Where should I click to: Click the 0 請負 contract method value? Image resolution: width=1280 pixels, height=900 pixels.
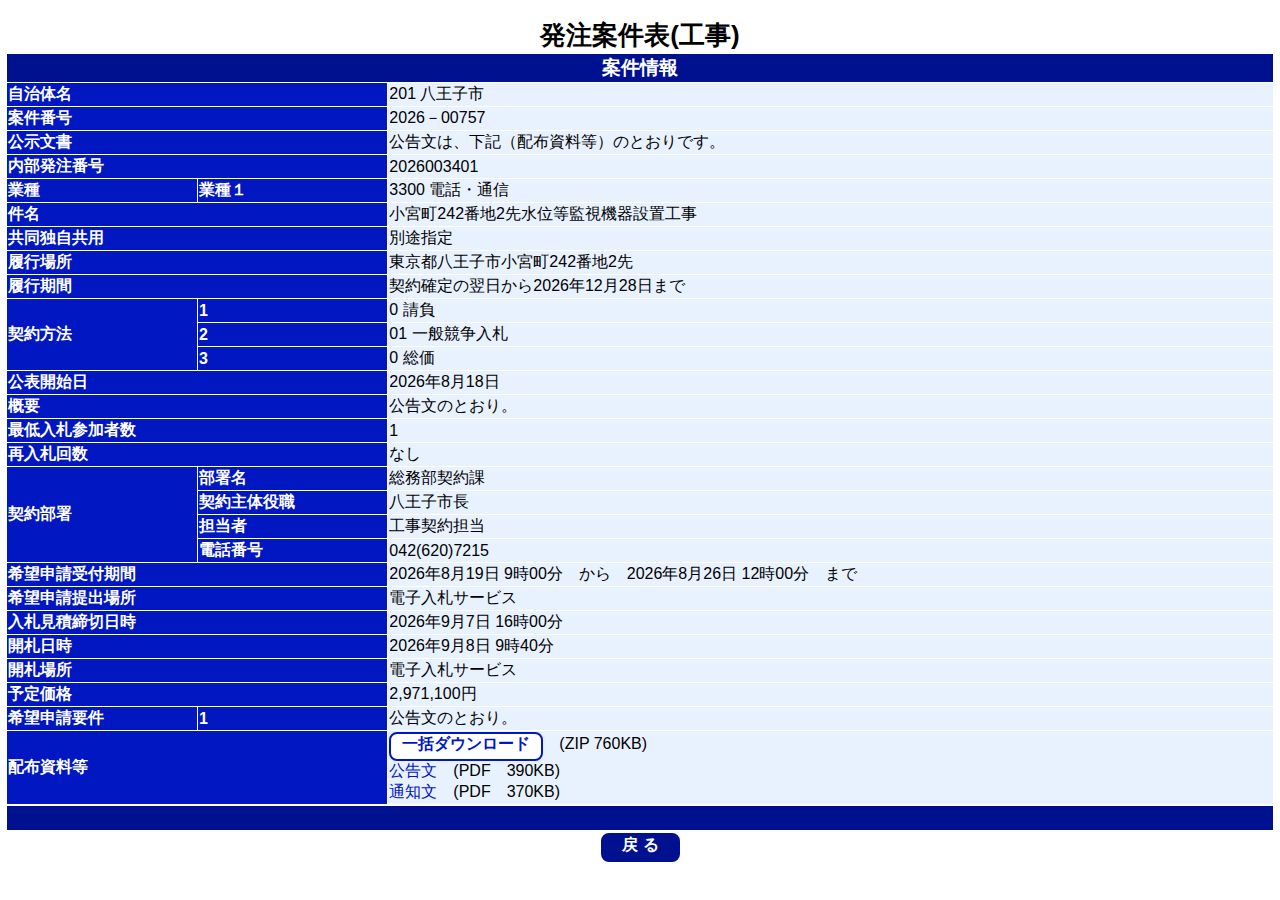click(412, 310)
